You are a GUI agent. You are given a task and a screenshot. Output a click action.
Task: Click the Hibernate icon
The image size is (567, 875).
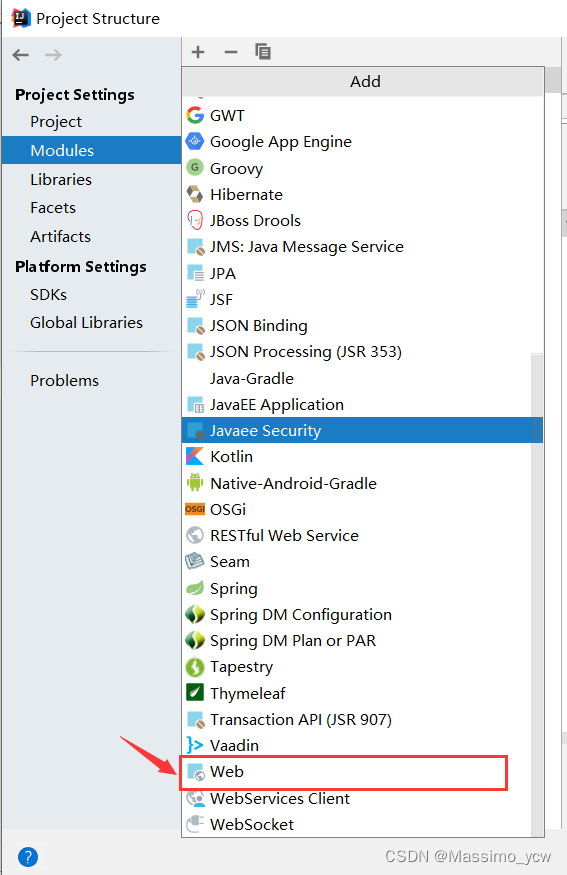(x=195, y=194)
